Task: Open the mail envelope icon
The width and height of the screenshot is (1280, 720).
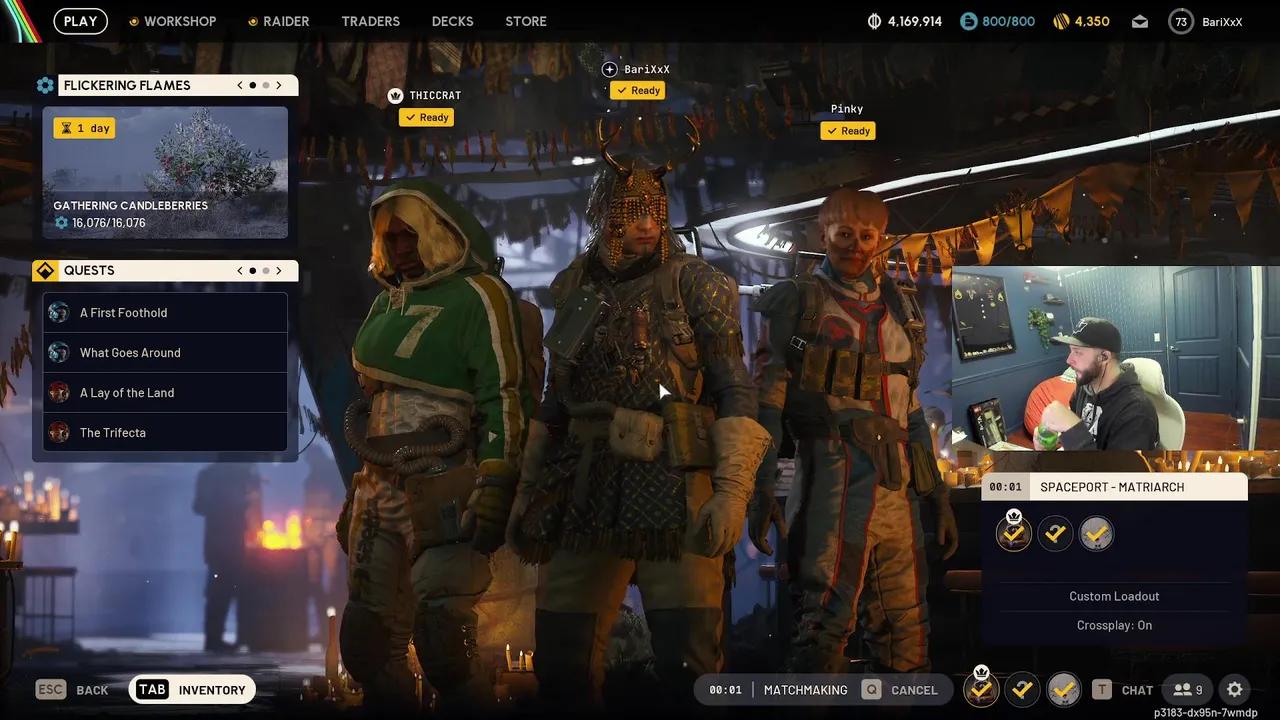Action: [x=1139, y=20]
